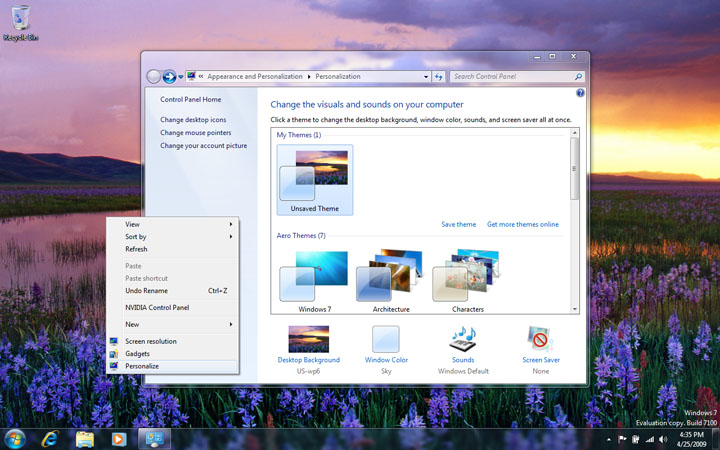The height and width of the screenshot is (450, 720).
Task: Open Change your account picture link
Action: click(x=203, y=146)
